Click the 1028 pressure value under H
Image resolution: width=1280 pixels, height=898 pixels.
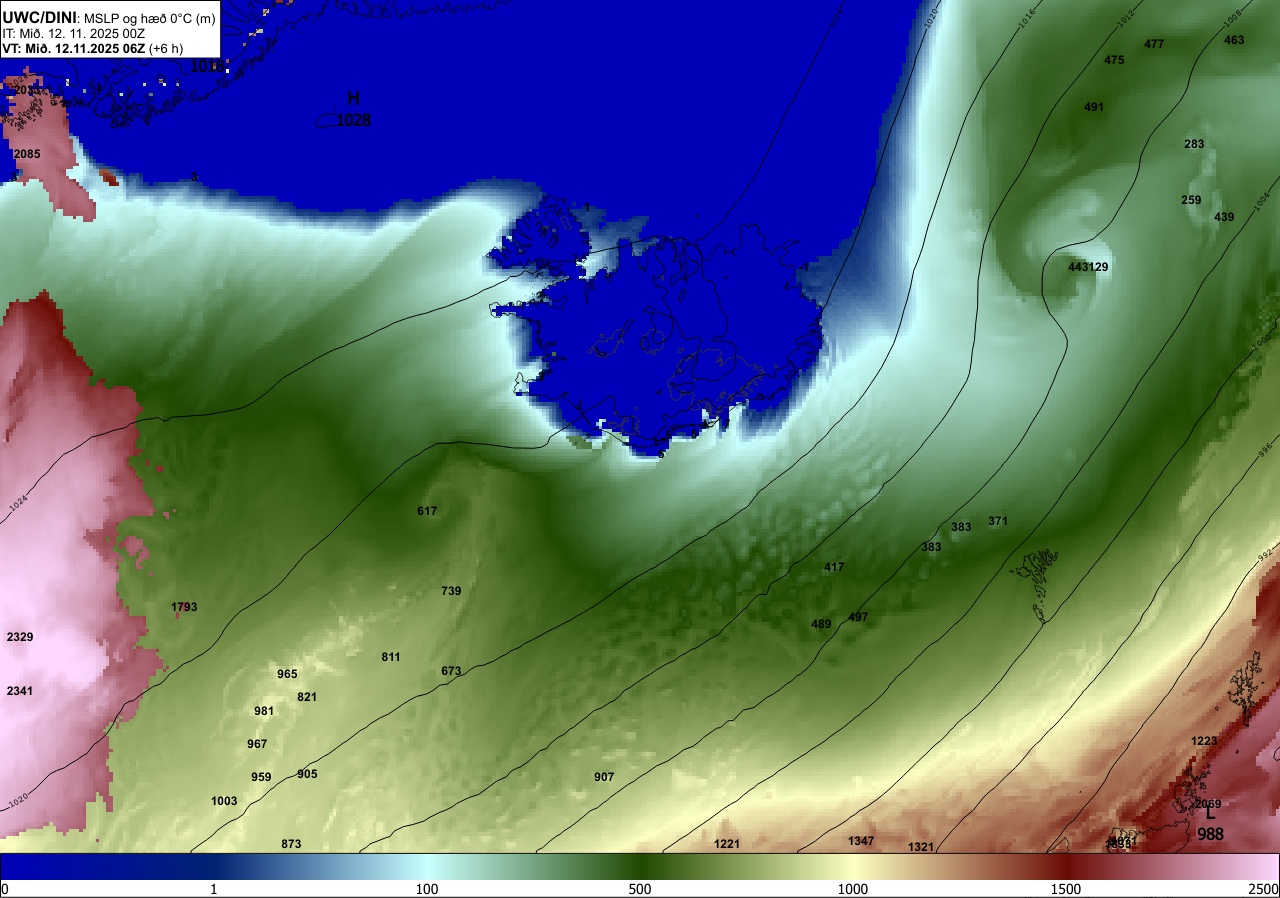(x=353, y=120)
